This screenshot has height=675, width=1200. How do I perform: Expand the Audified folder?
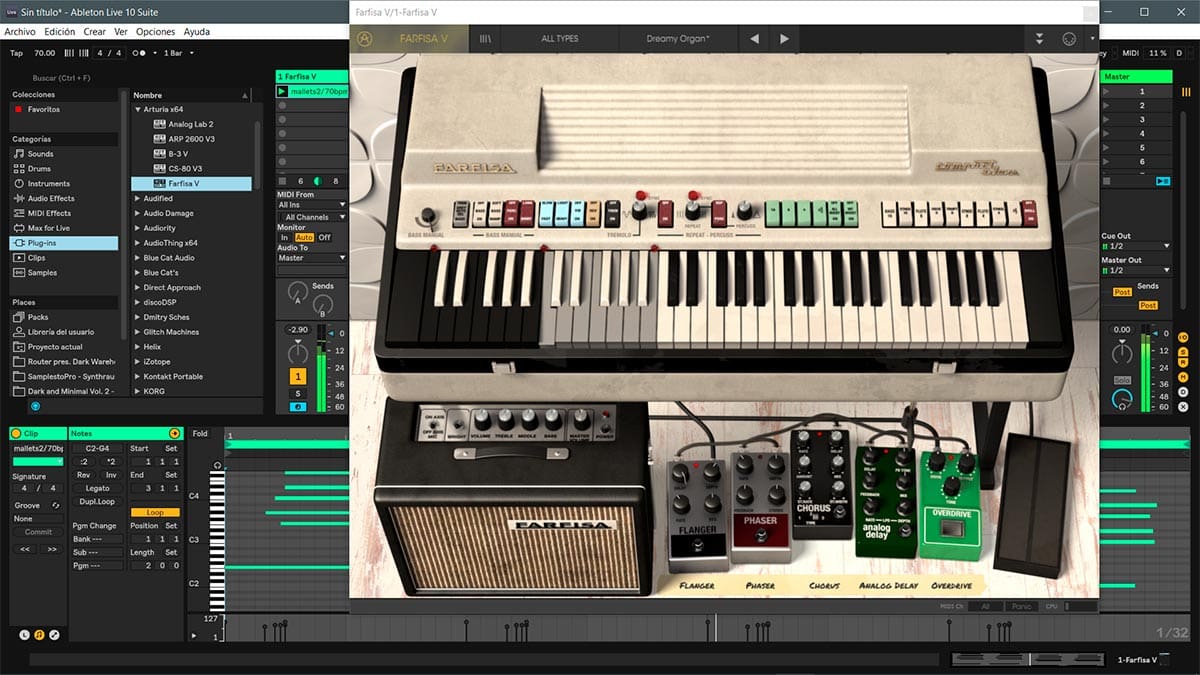138,198
